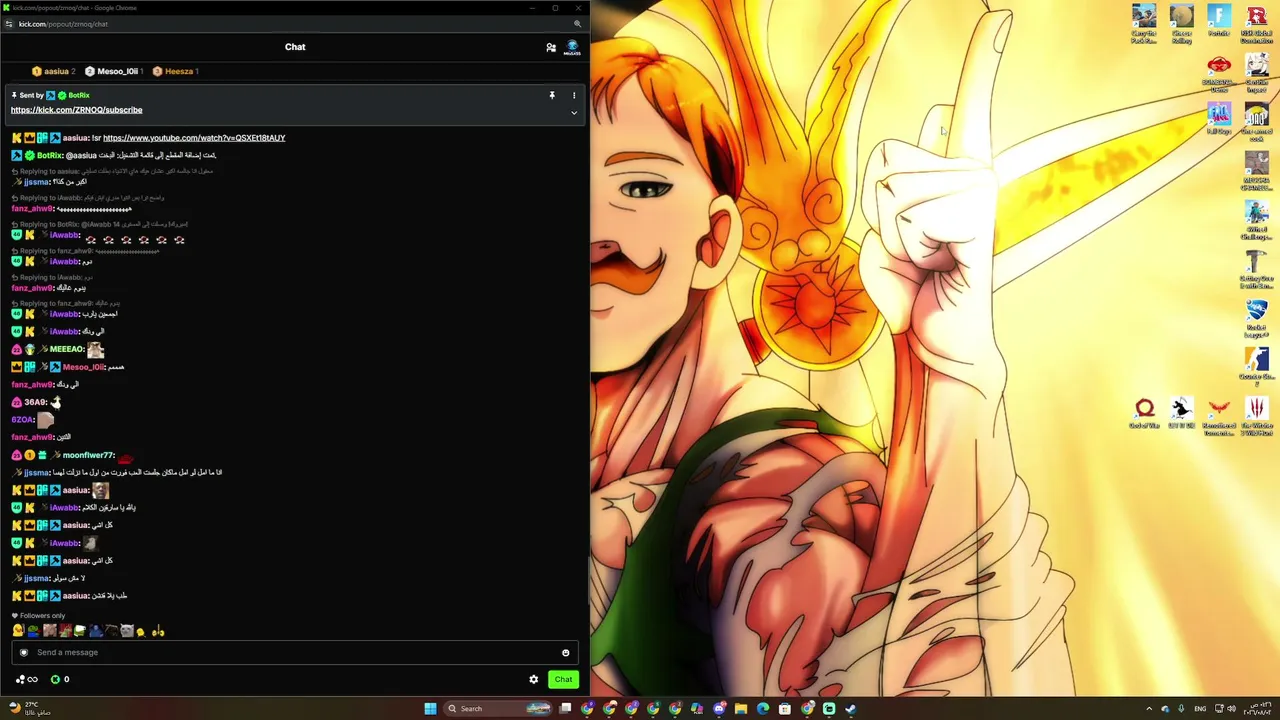Open chat settings gear

[534, 679]
